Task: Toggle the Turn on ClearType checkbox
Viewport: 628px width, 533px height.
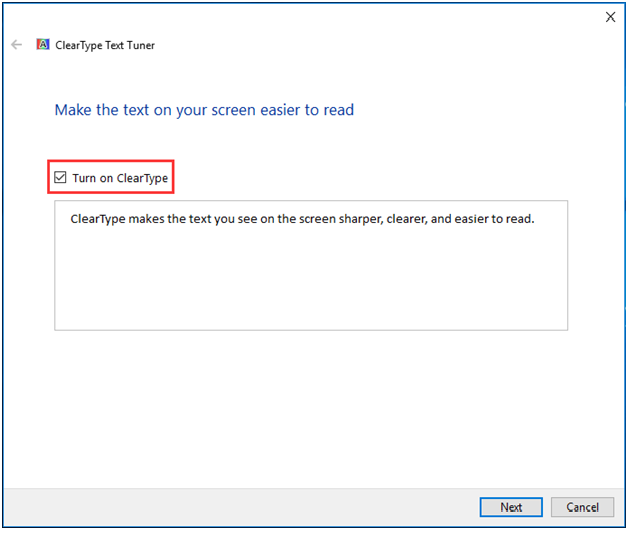Action: [60, 177]
